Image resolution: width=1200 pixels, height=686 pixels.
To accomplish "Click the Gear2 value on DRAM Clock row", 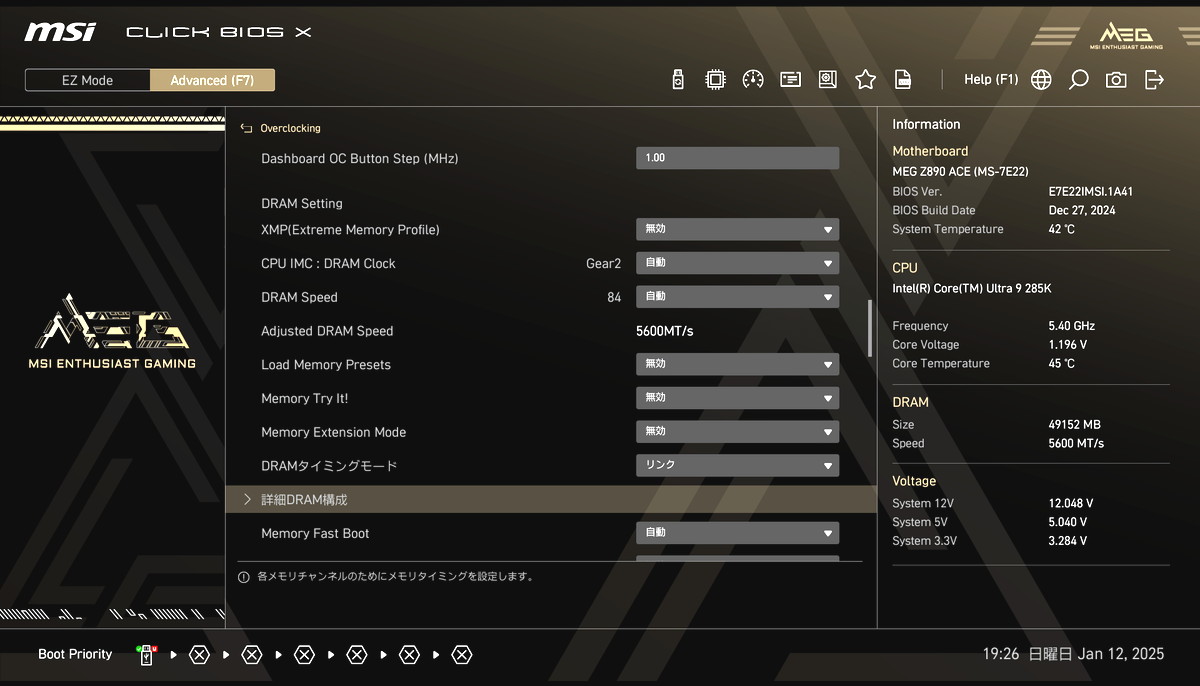I will (x=603, y=264).
